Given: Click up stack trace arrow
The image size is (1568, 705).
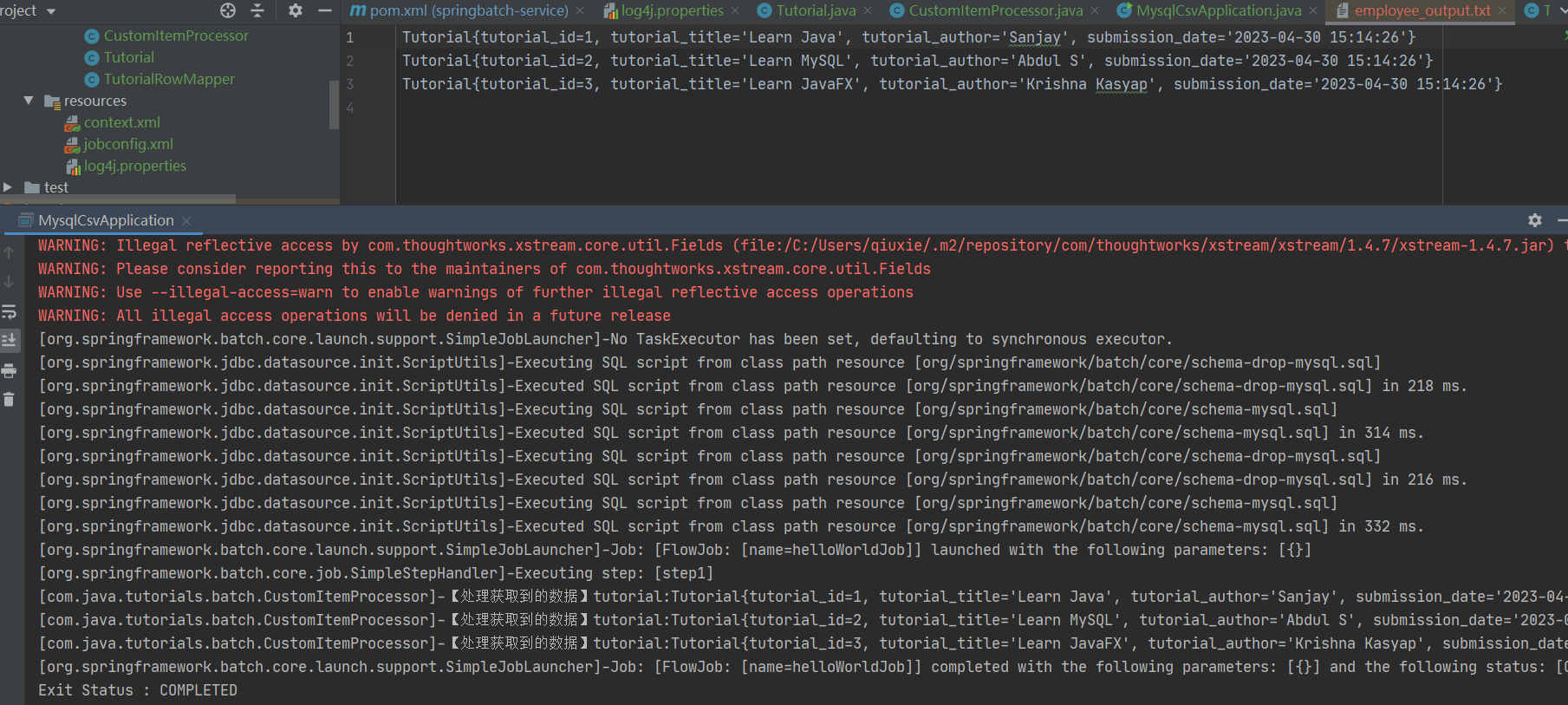Looking at the screenshot, I should click(9, 252).
